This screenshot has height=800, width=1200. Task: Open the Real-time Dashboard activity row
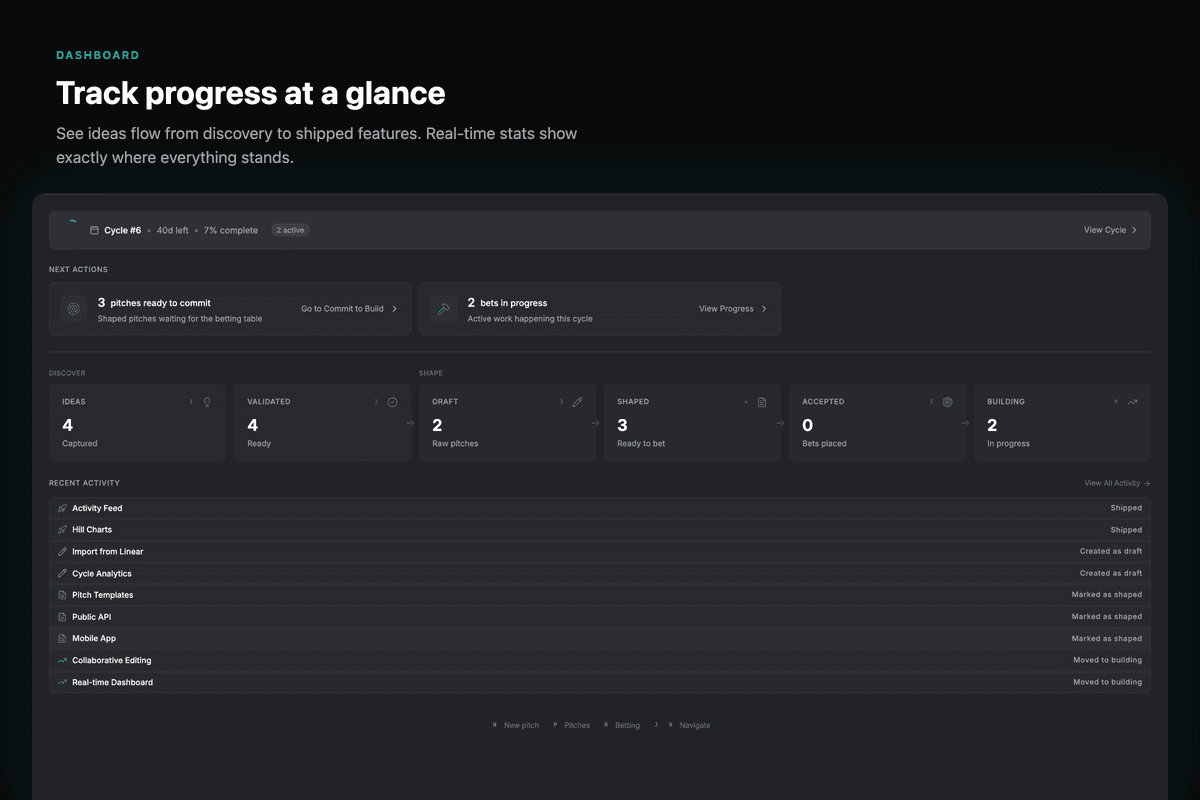click(112, 681)
